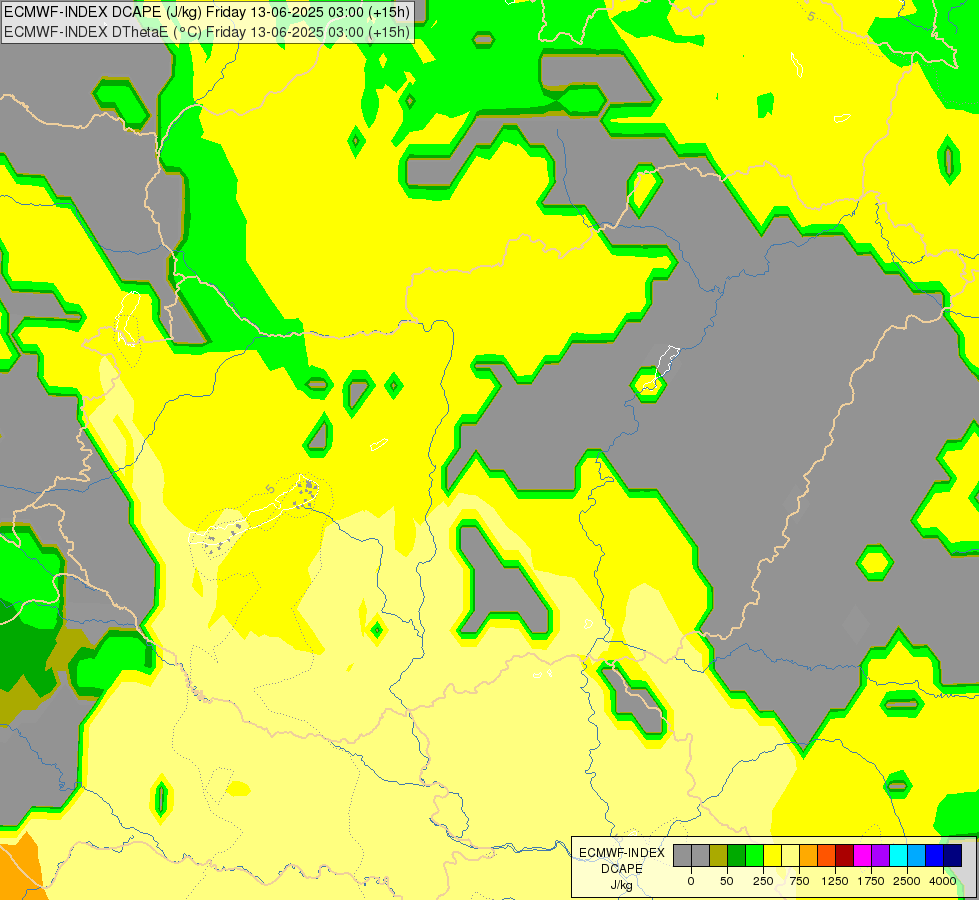Select the dark green legend swatch
Image resolution: width=979 pixels, height=900 pixels.
(x=737, y=855)
